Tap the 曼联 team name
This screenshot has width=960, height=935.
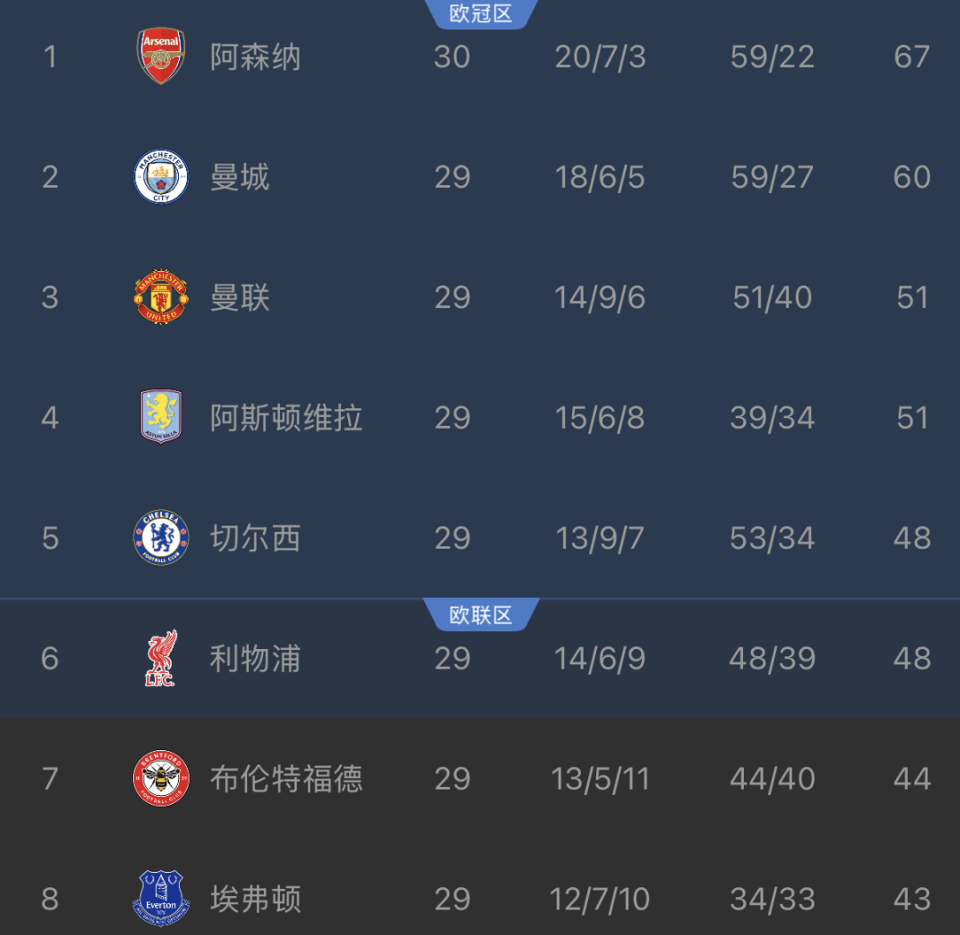tap(240, 298)
